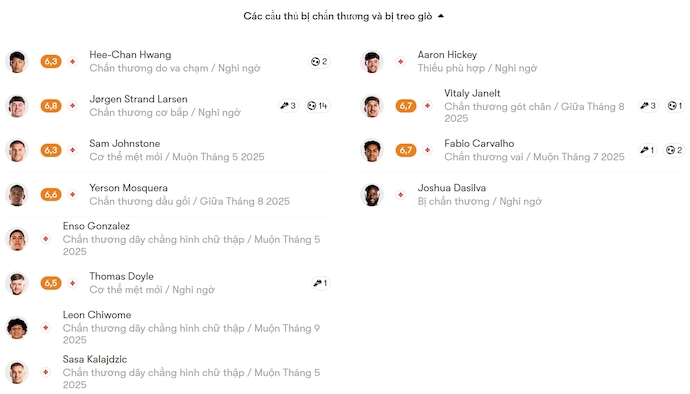This screenshot has height=394, width=690.
Task: Open Leon Chiwome's player avatar
Action: click(x=17, y=328)
